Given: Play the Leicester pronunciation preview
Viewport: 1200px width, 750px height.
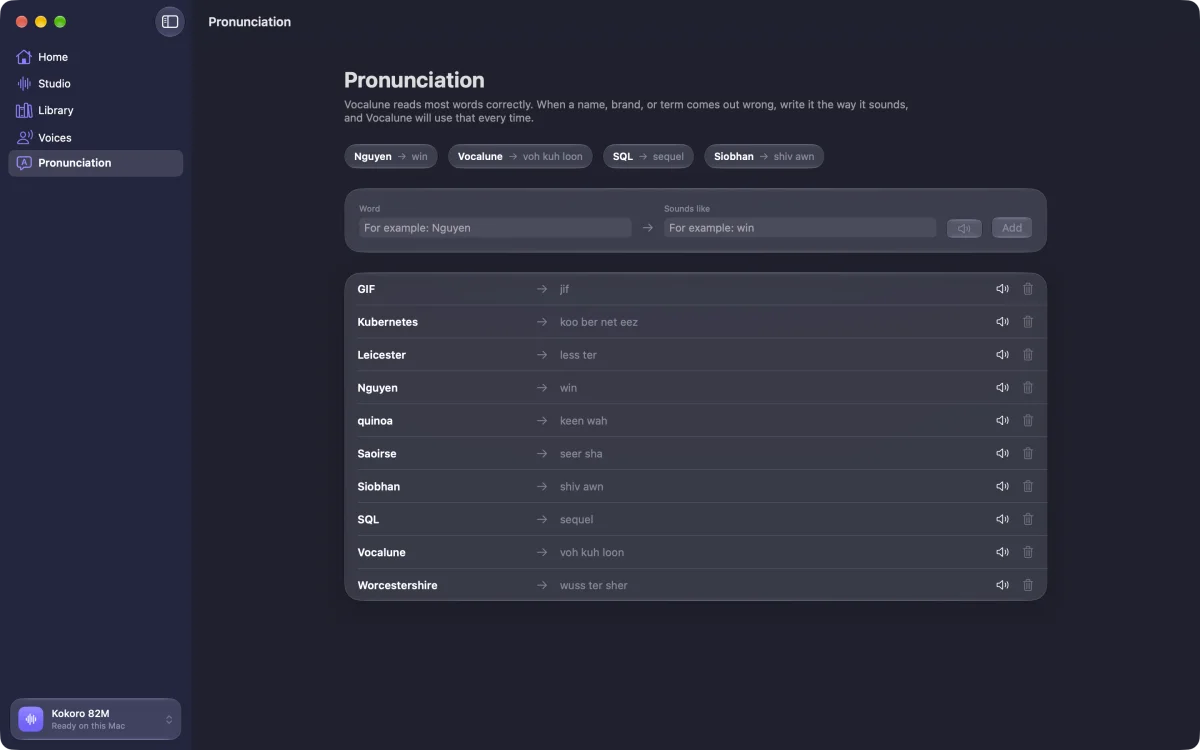Looking at the screenshot, I should [x=1002, y=355].
